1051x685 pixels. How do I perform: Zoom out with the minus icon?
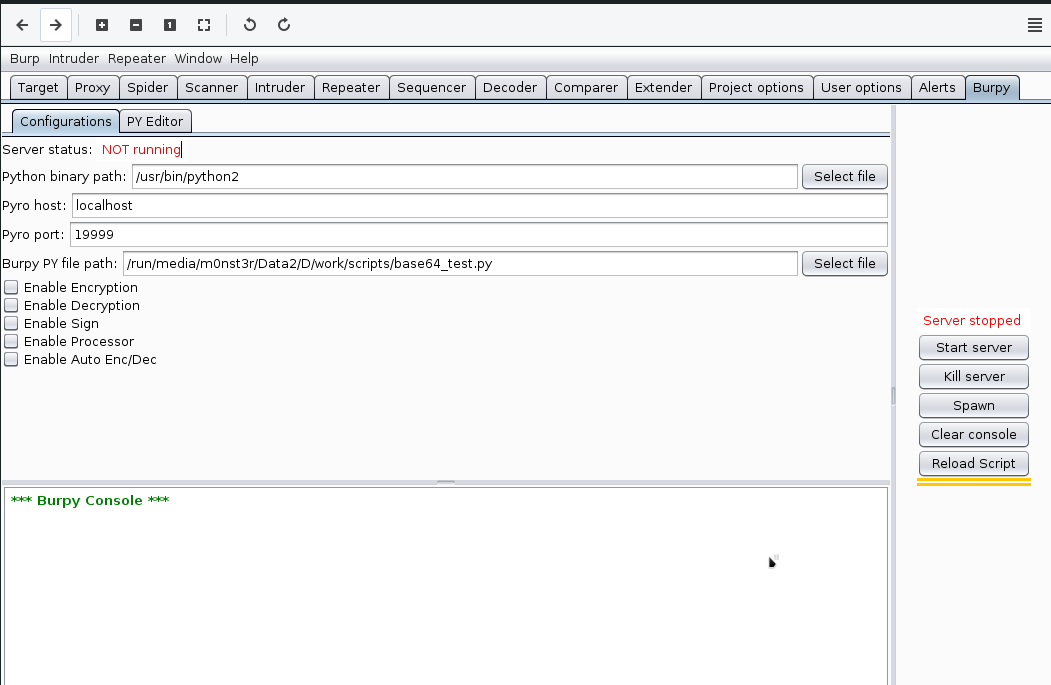tap(136, 25)
